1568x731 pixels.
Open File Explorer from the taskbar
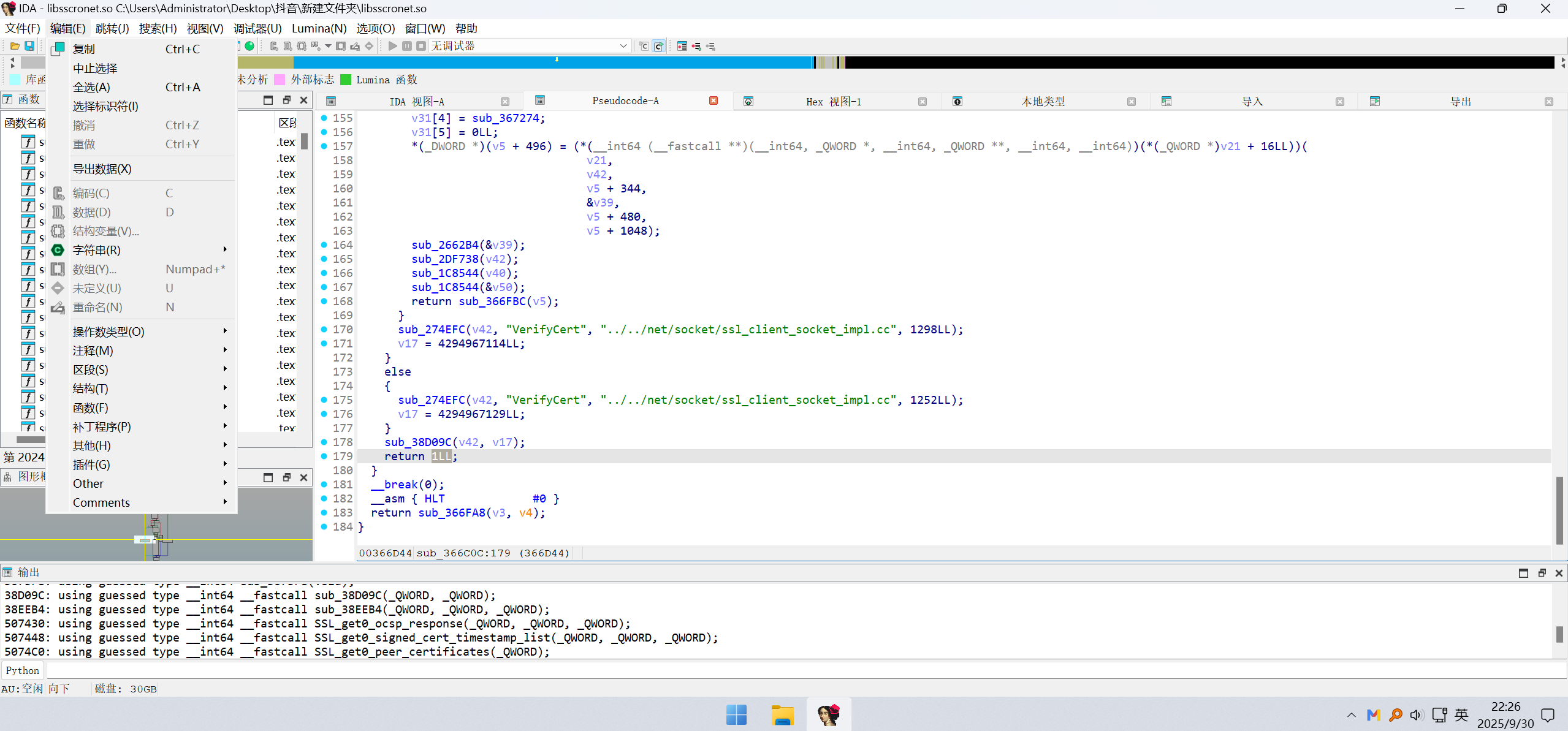tap(782, 714)
